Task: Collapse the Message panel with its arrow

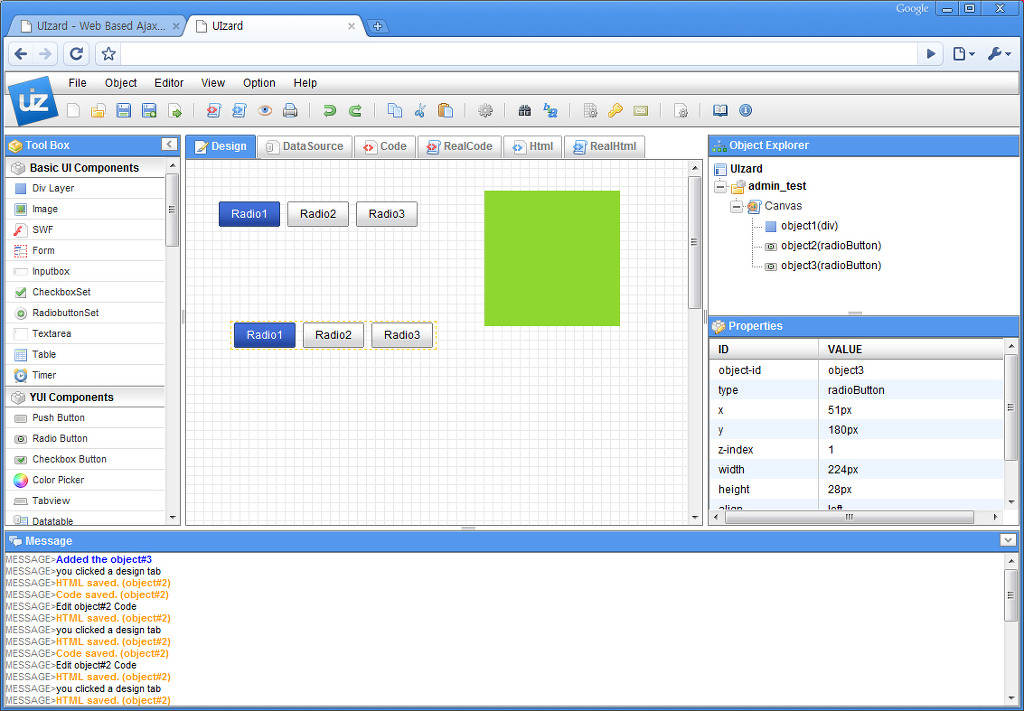Action: coord(1008,541)
